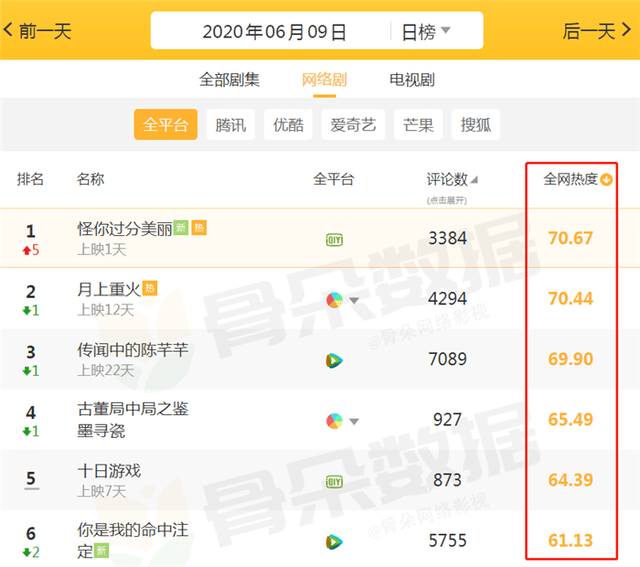Image resolution: width=640 pixels, height=567 pixels.
Task: Select 全平台 platform filter
Action: pyautogui.click(x=166, y=125)
